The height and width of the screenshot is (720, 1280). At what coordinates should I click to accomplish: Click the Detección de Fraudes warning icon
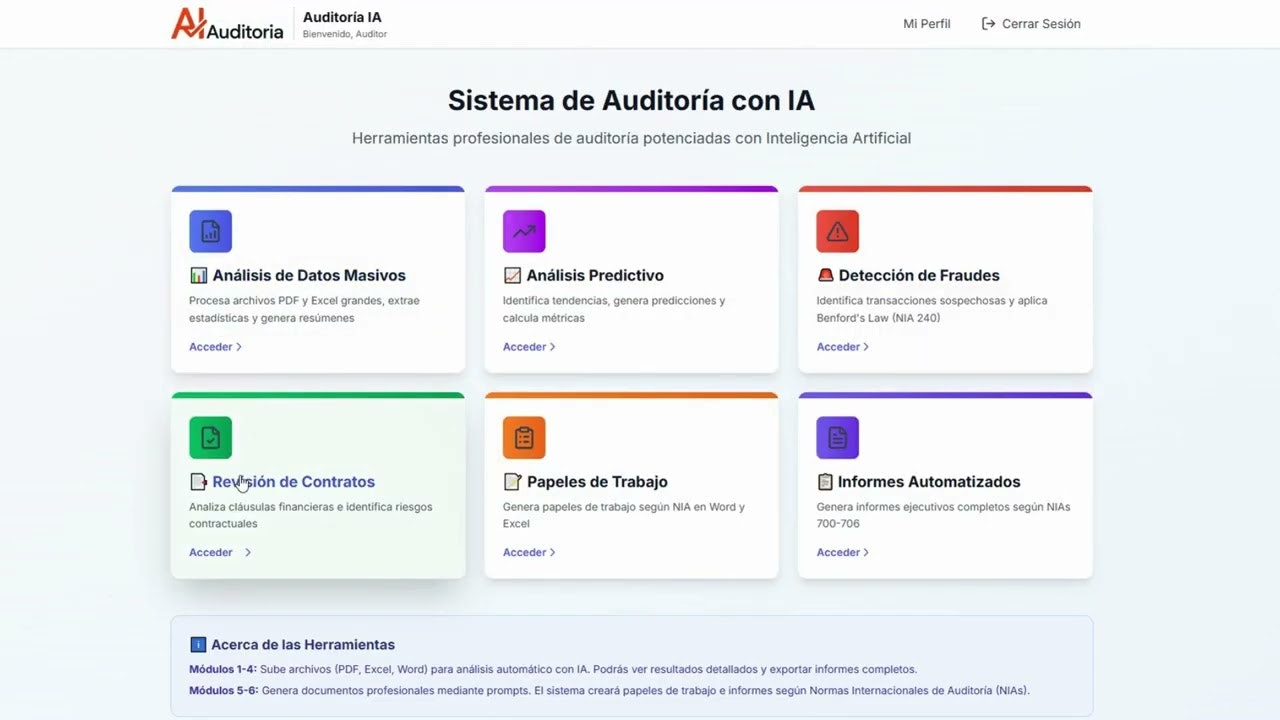click(x=837, y=231)
